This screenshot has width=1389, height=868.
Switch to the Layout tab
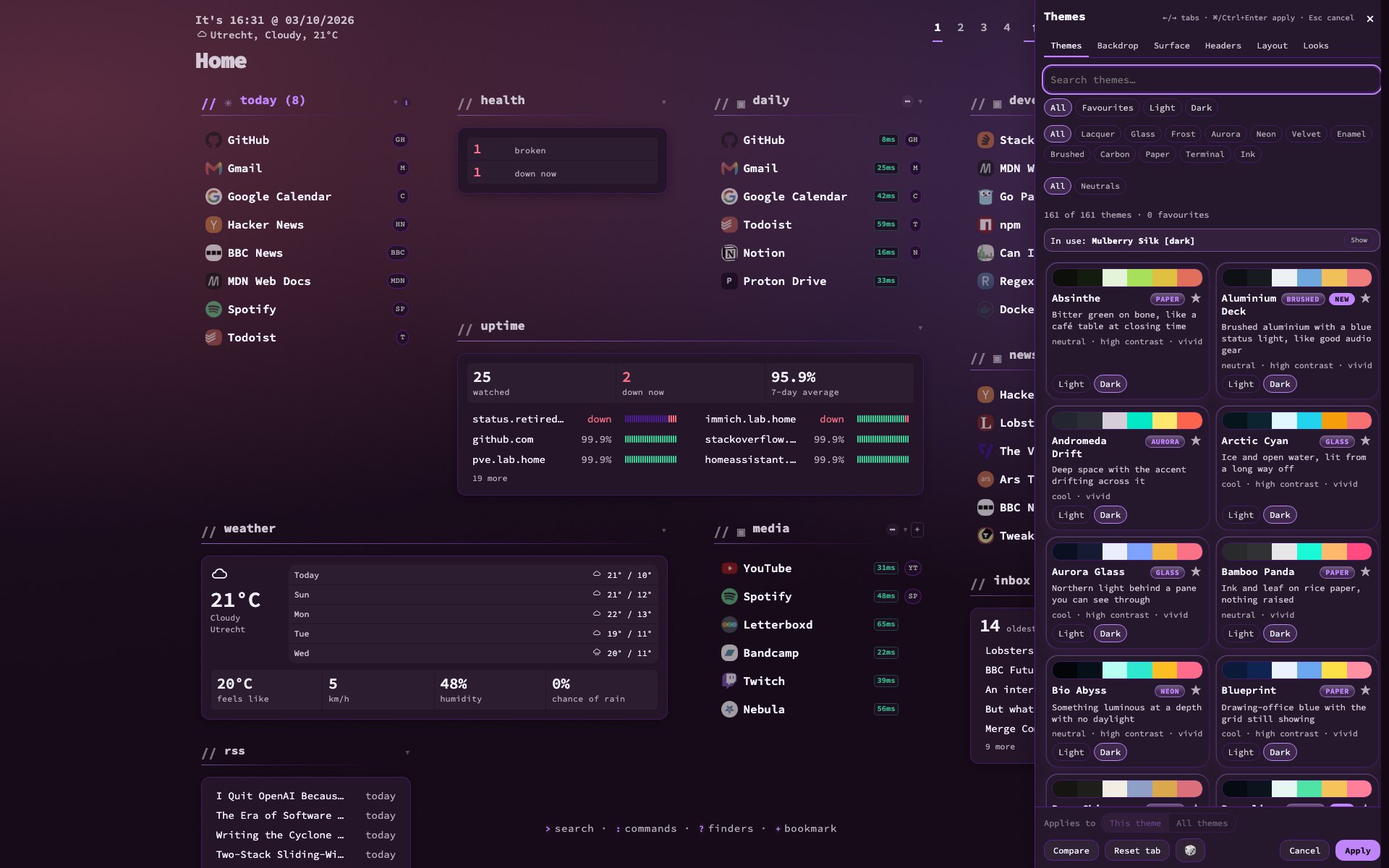[x=1272, y=46]
